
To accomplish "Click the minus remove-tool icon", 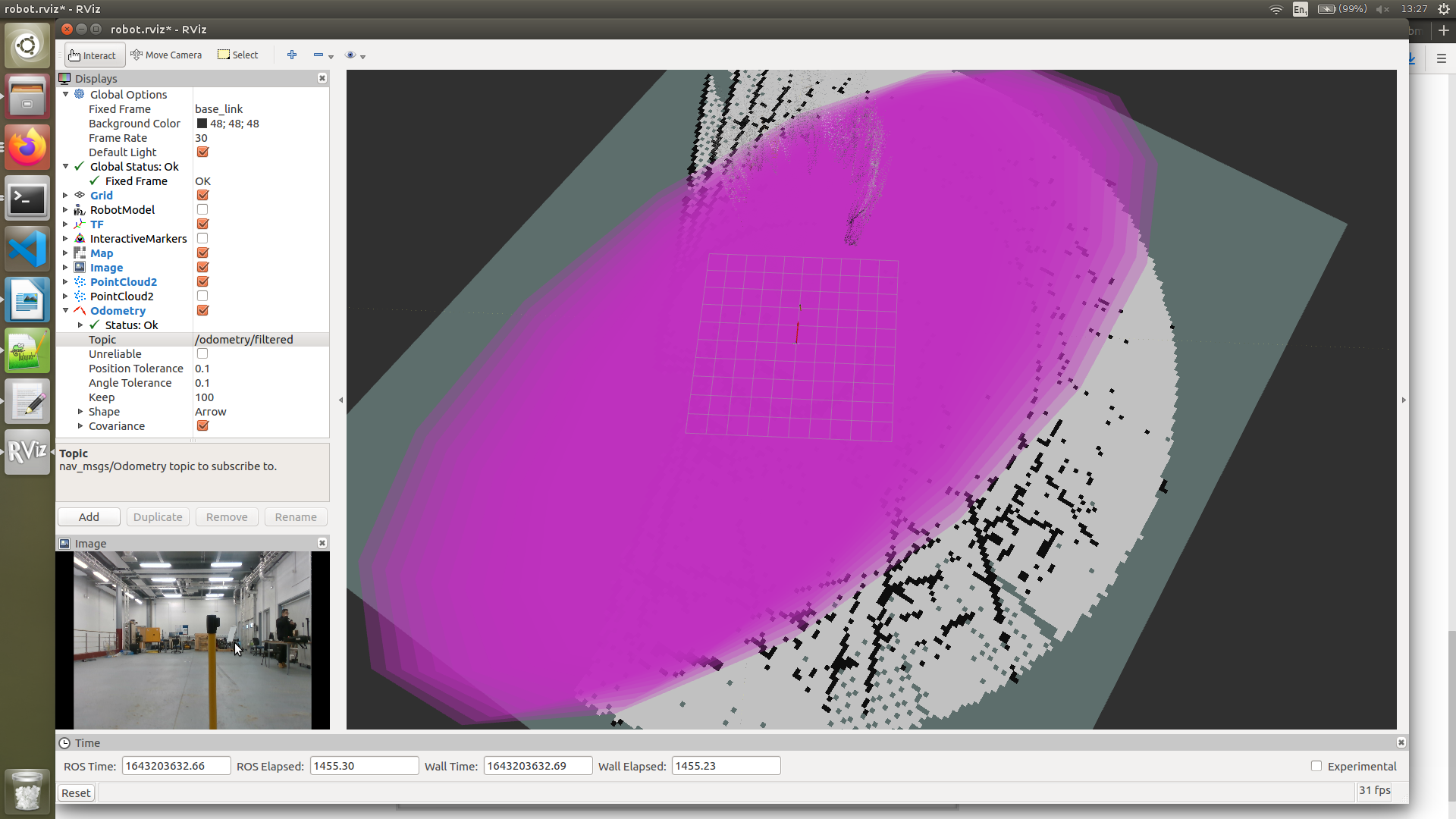I will click(318, 55).
